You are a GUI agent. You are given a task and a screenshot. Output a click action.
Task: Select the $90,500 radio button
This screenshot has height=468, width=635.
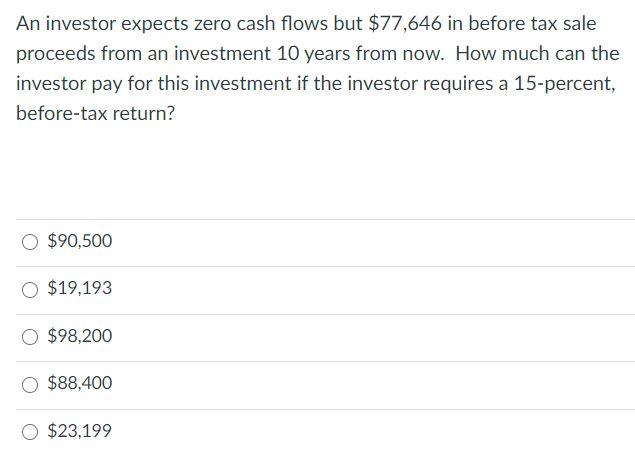point(30,242)
